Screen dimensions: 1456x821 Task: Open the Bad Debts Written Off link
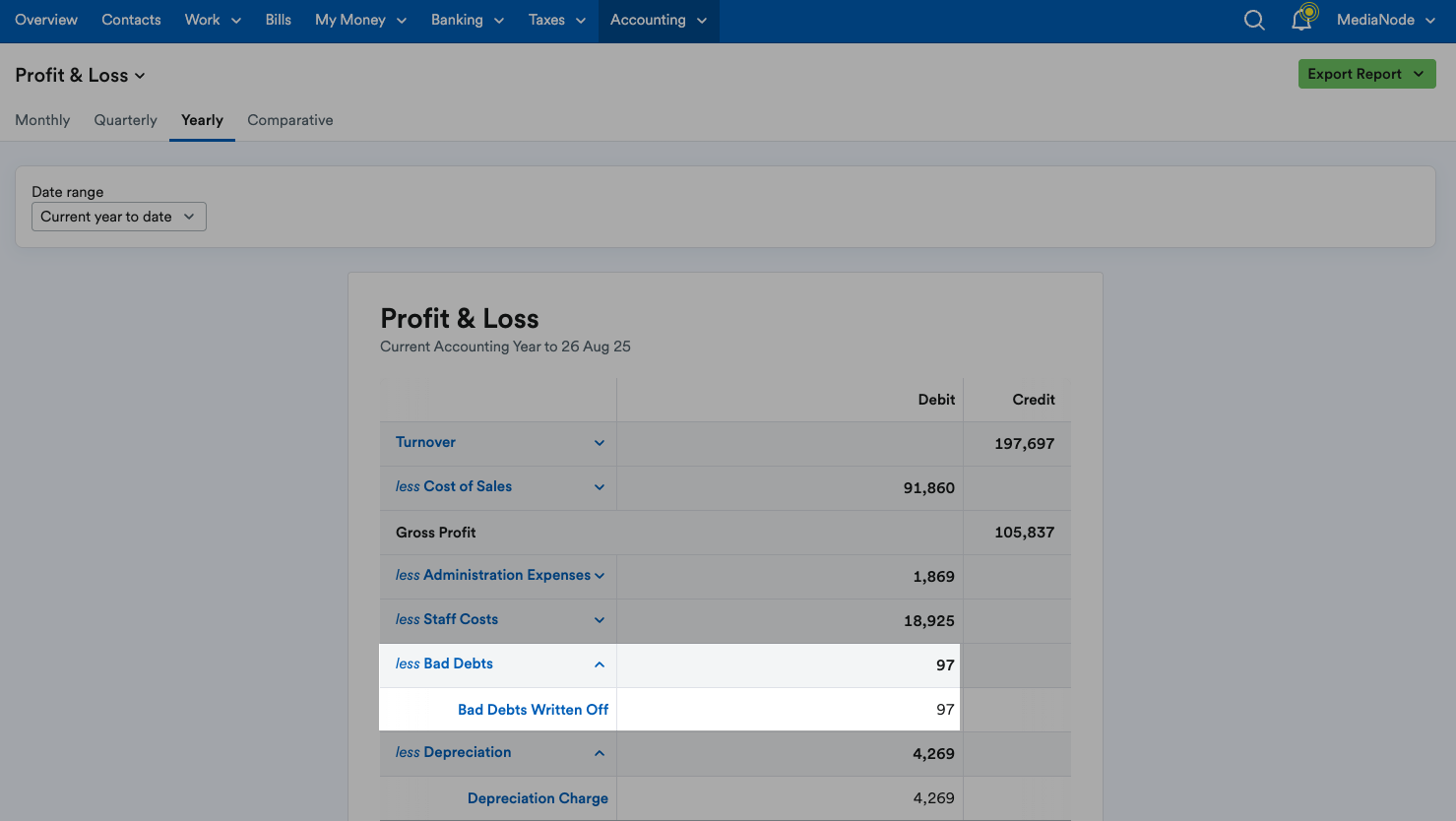[534, 710]
